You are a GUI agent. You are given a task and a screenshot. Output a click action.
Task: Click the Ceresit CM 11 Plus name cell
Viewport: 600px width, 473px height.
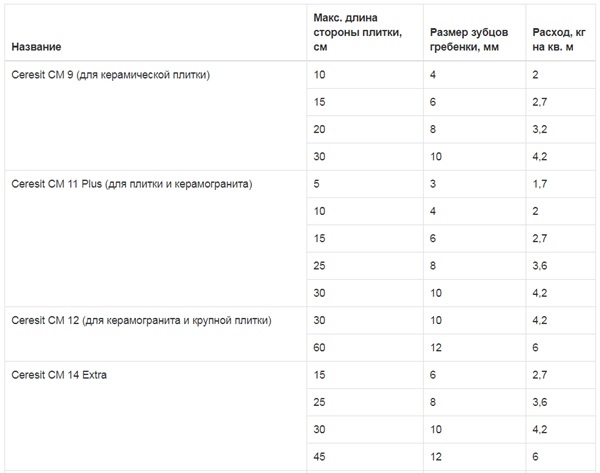(132, 184)
